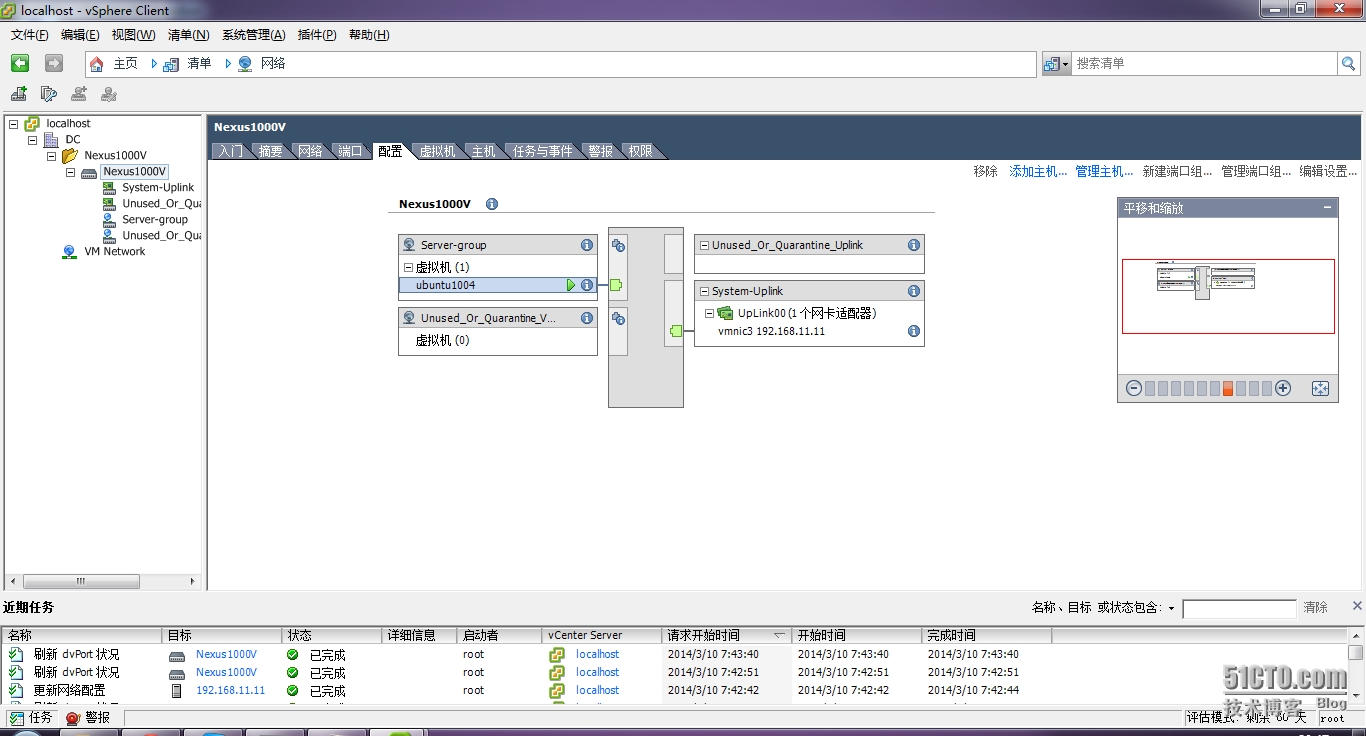The image size is (1366, 736).
Task: Collapse 虚拟机 (1) list in Server-group
Action: [x=408, y=267]
